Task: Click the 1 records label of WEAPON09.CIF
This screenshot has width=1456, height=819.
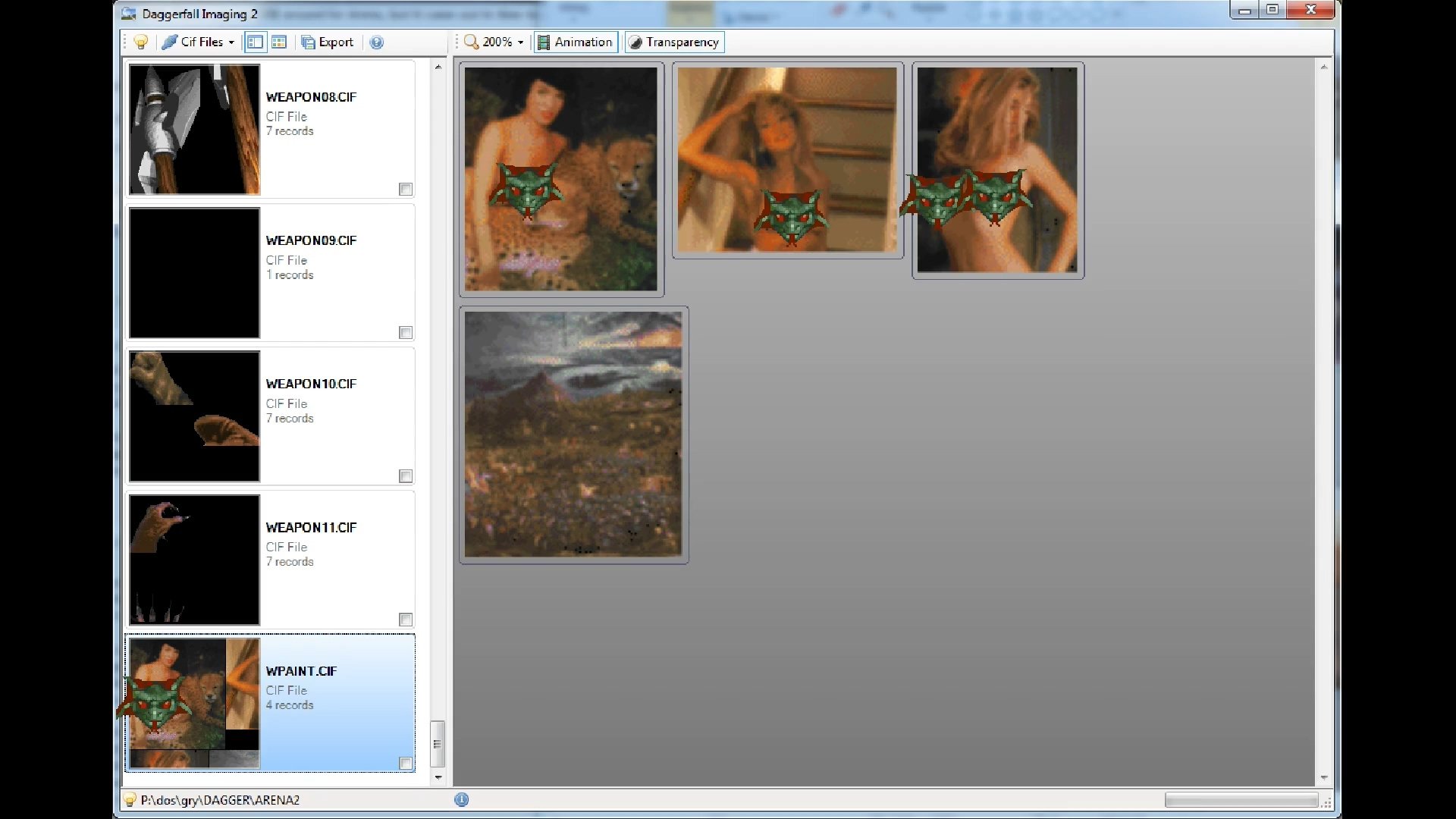Action: (290, 275)
